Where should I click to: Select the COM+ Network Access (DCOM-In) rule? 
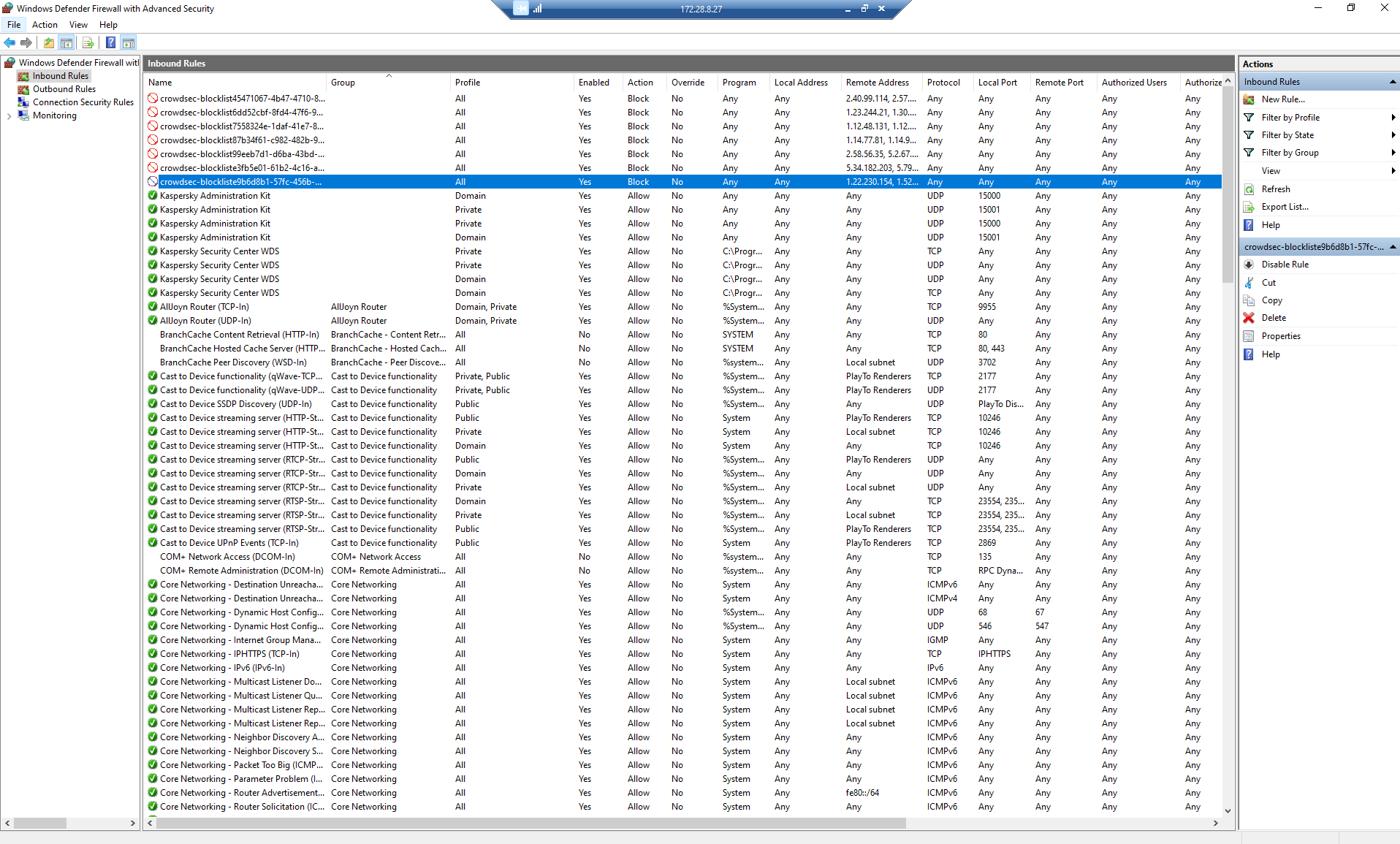tap(683, 557)
